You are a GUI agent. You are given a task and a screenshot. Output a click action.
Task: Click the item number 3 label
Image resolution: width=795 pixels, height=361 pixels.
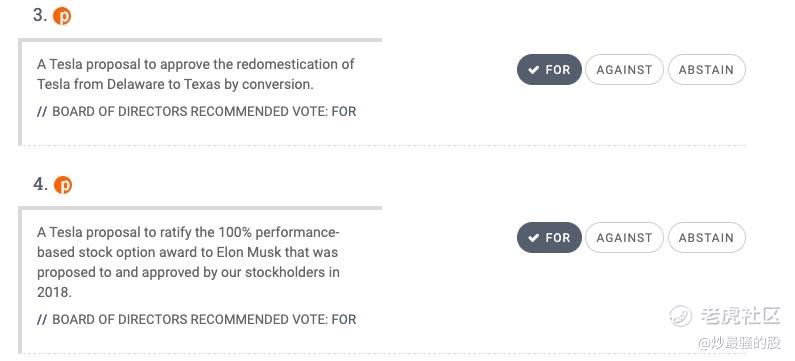tap(40, 16)
